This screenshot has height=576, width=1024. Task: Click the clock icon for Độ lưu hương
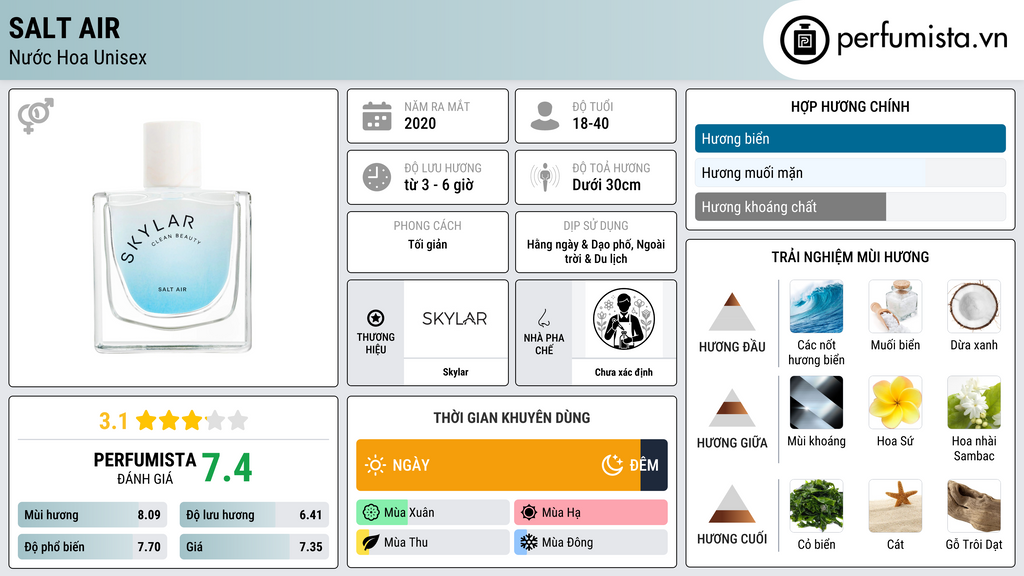click(377, 177)
